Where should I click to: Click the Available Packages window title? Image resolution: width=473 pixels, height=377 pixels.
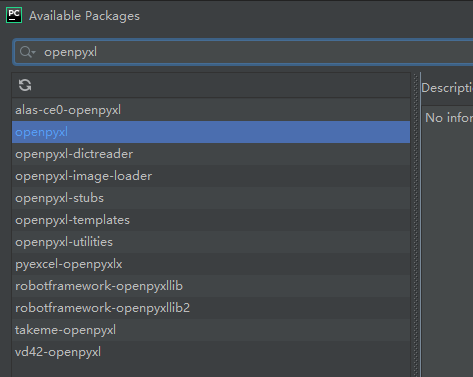pos(84,16)
